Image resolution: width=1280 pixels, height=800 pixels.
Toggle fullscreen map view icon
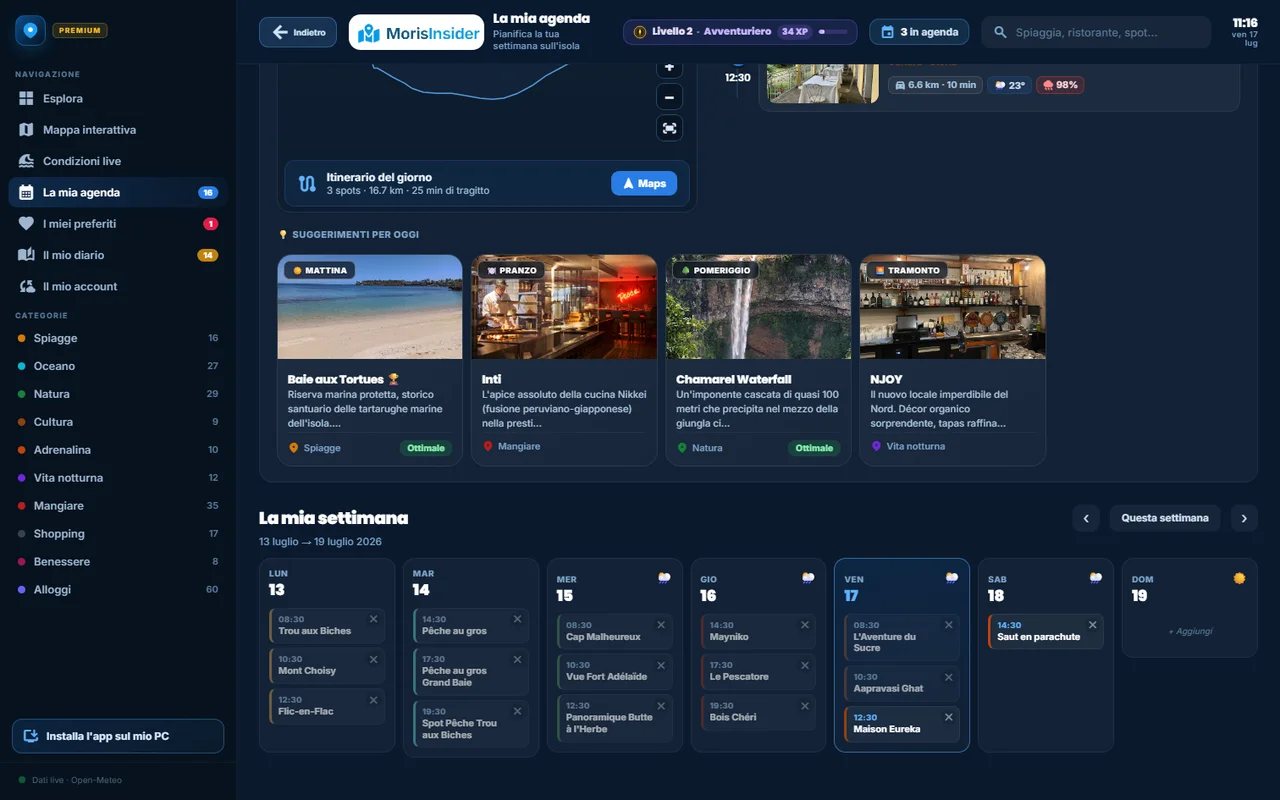669,128
